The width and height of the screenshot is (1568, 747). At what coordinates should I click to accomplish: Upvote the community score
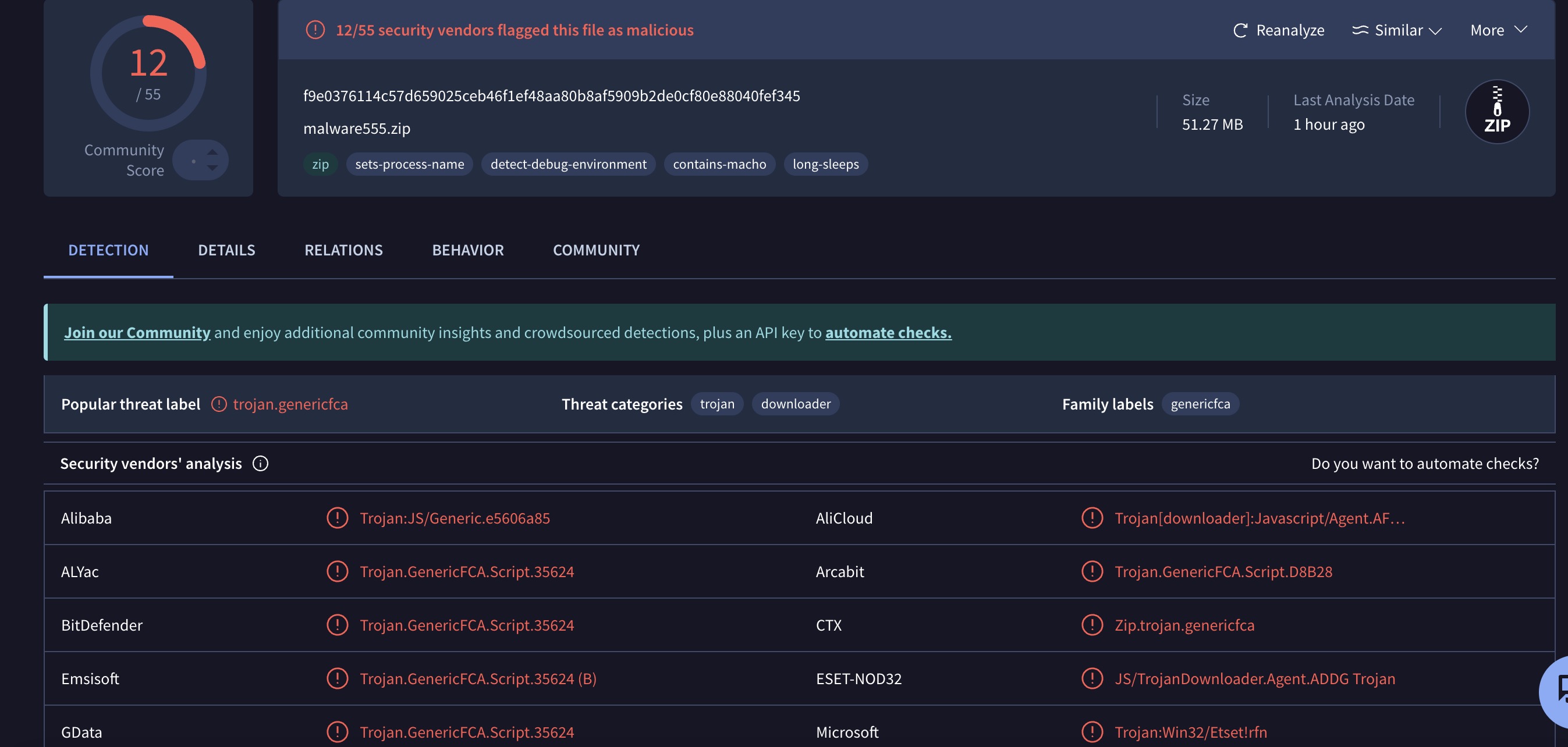(x=212, y=152)
